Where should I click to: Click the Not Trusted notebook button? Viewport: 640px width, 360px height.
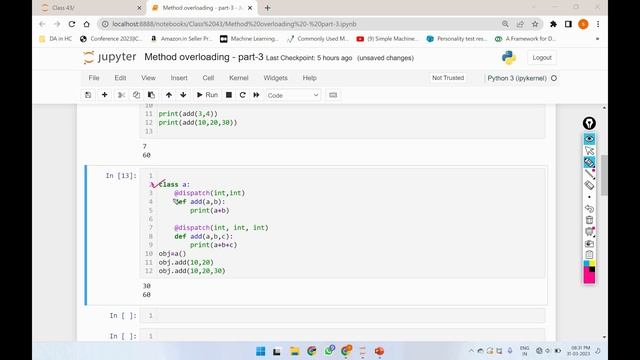point(448,78)
